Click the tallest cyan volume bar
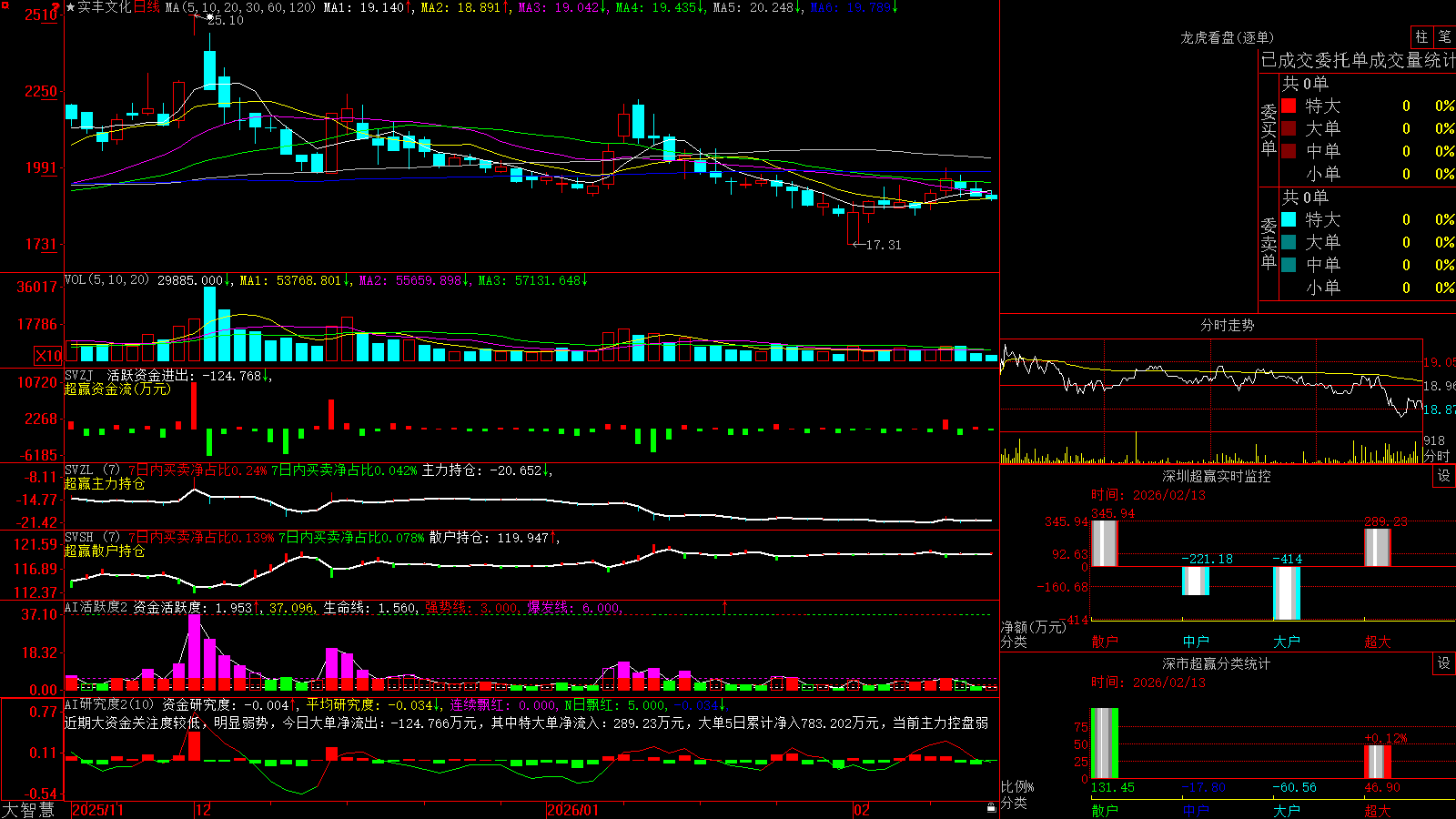The image size is (1456, 819). (210, 324)
